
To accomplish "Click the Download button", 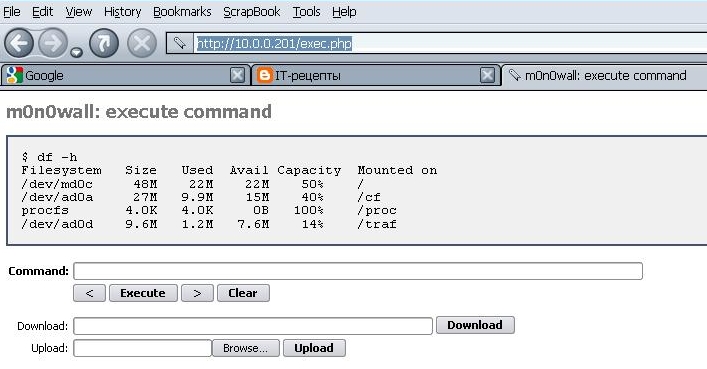I will [475, 325].
